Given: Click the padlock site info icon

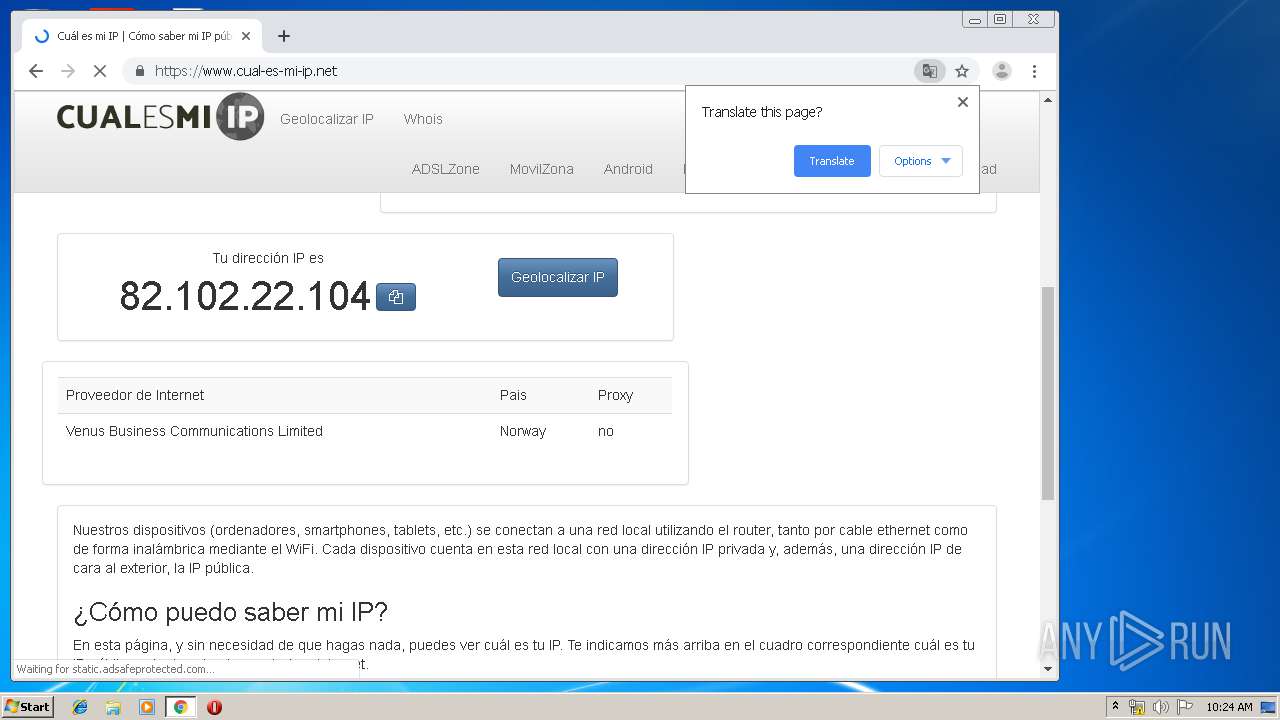Looking at the screenshot, I should coord(139,71).
